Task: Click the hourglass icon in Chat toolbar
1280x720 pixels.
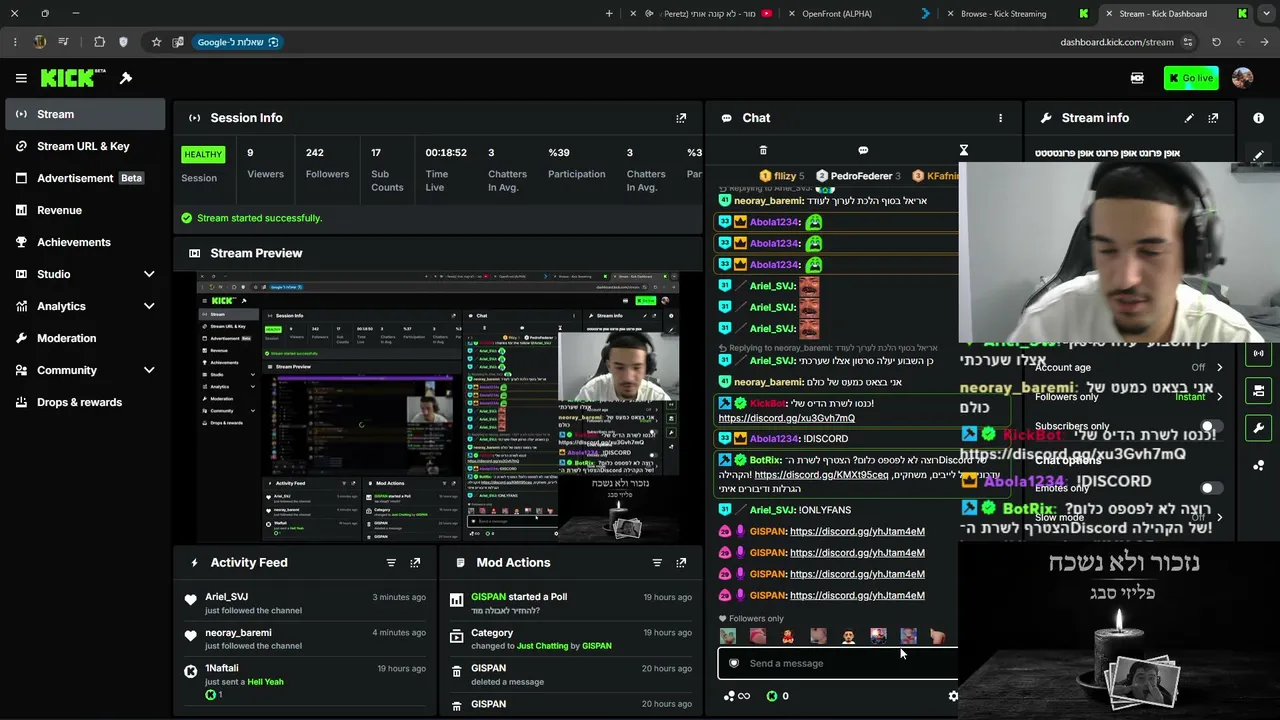Action: click(964, 150)
